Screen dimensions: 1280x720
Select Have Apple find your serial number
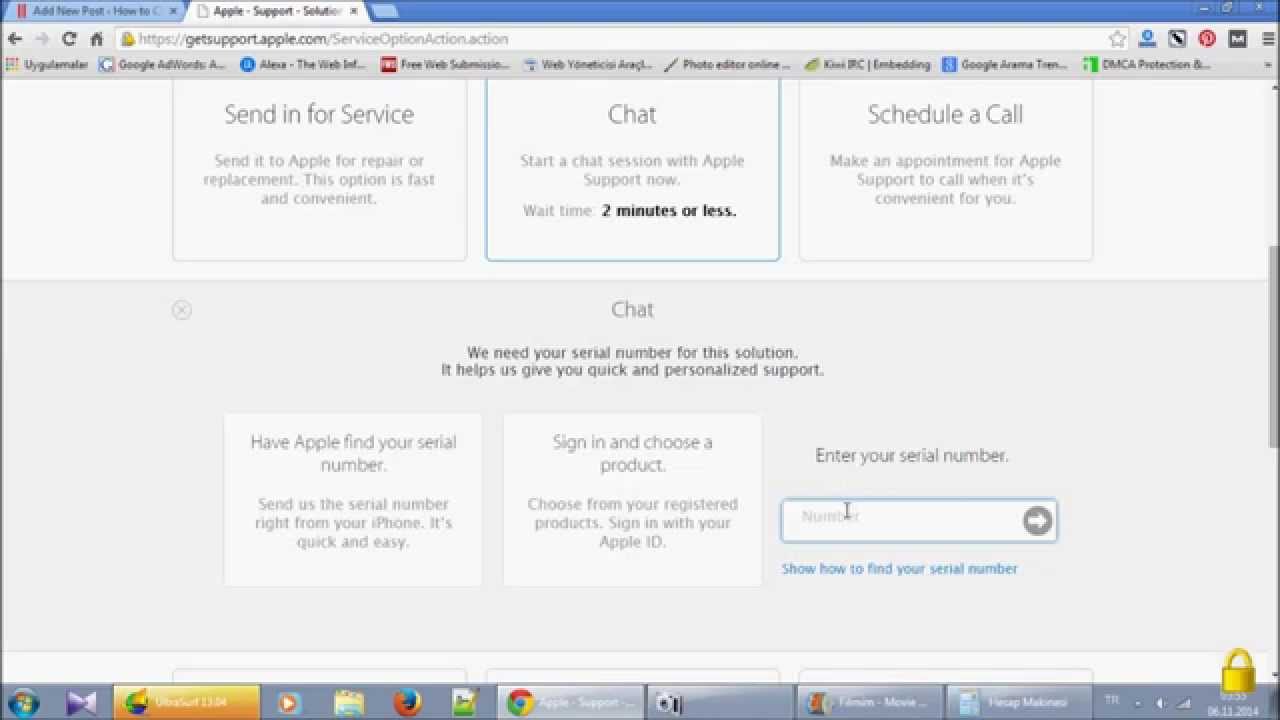point(353,500)
